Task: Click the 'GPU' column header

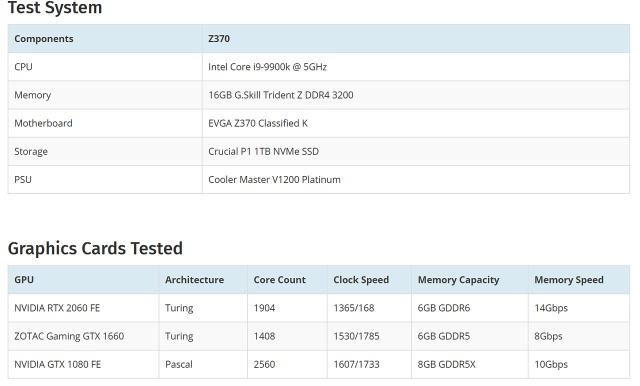Action: [x=24, y=280]
